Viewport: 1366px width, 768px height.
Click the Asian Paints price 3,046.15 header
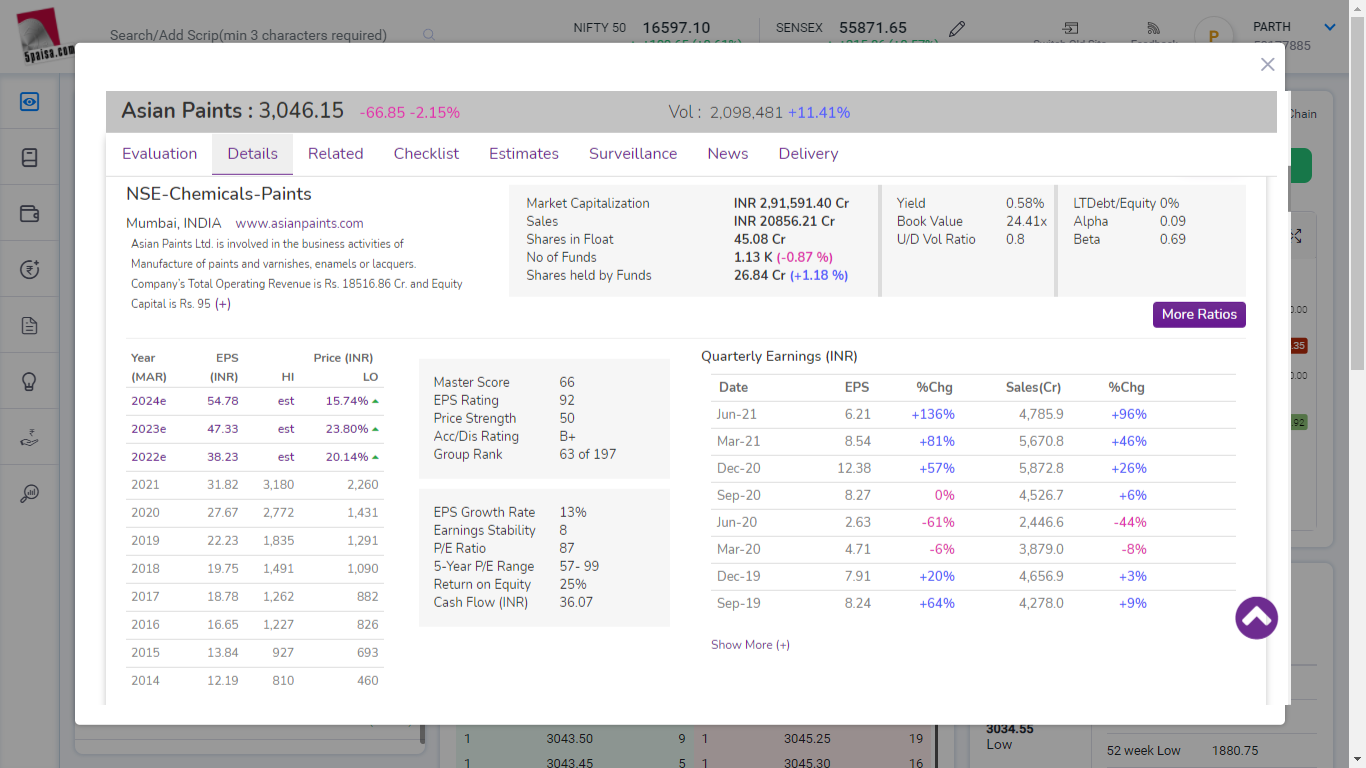(301, 110)
